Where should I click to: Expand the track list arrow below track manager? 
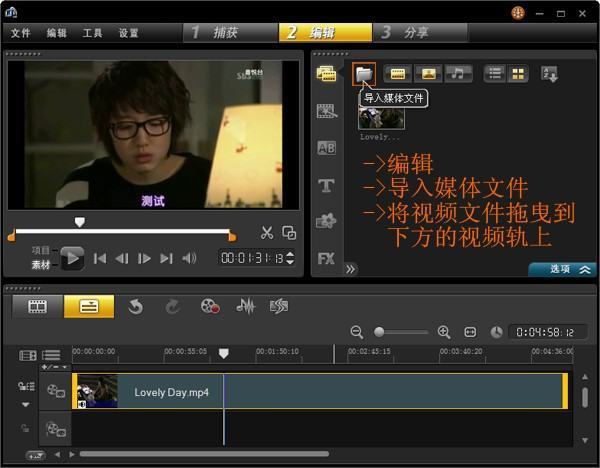(x=25, y=405)
